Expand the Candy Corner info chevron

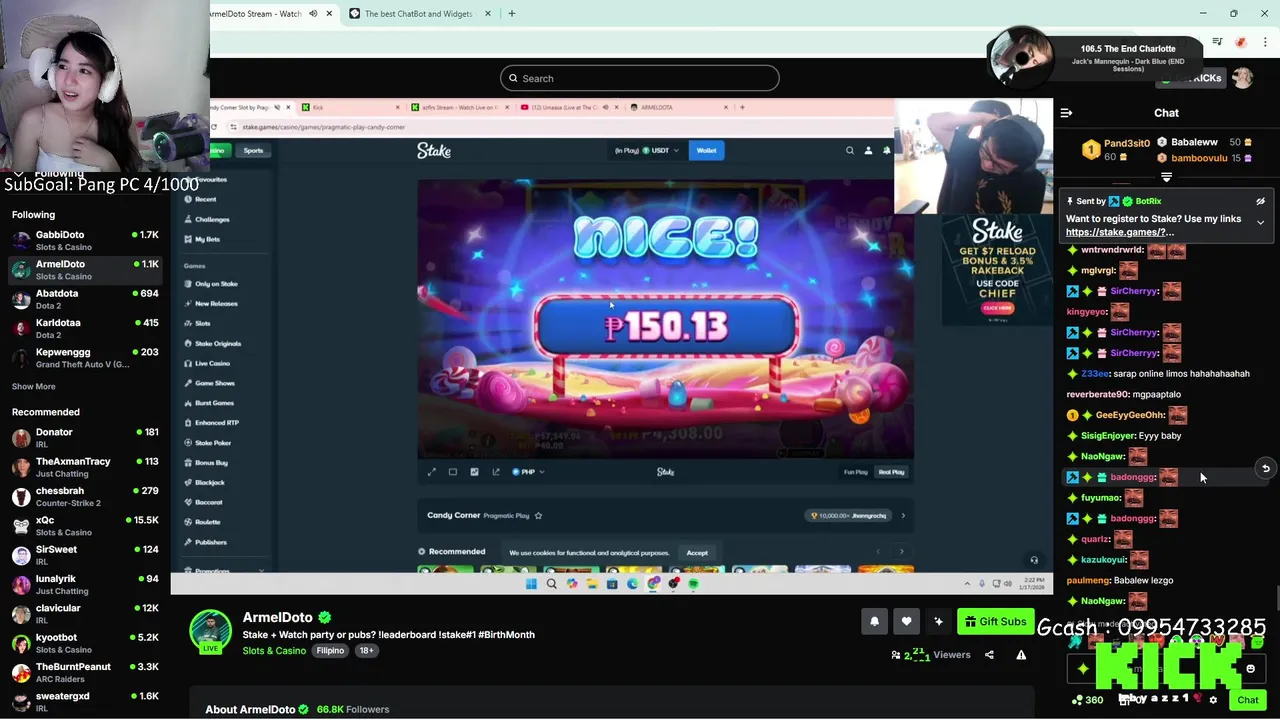pos(903,515)
